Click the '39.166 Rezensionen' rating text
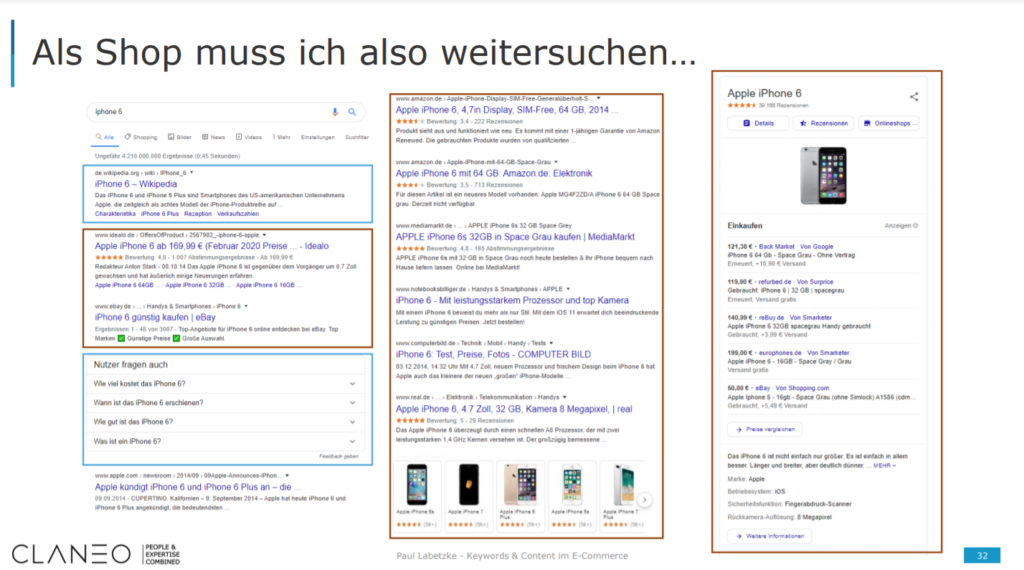1024x570 pixels. point(783,105)
